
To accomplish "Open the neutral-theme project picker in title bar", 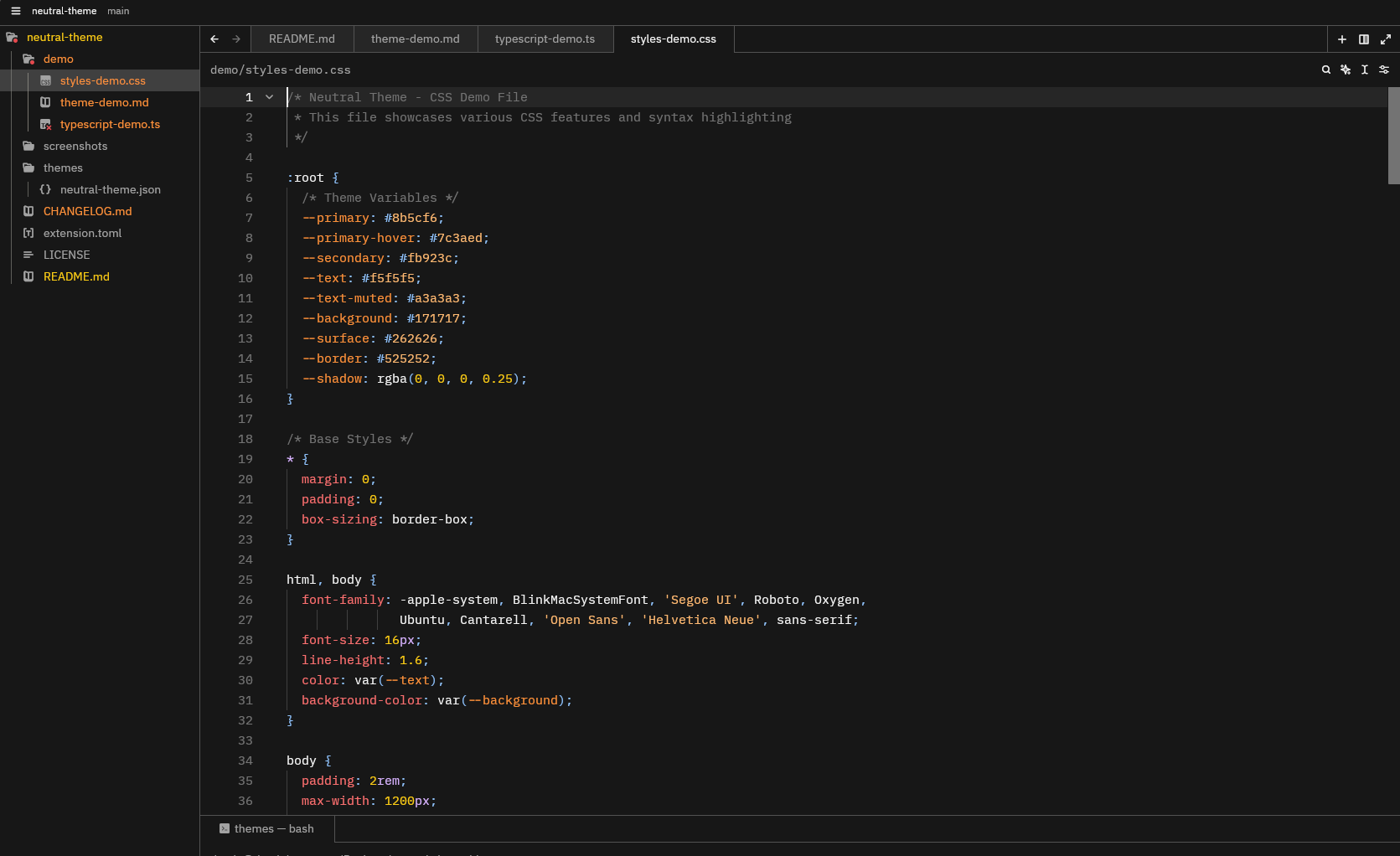I will point(65,11).
